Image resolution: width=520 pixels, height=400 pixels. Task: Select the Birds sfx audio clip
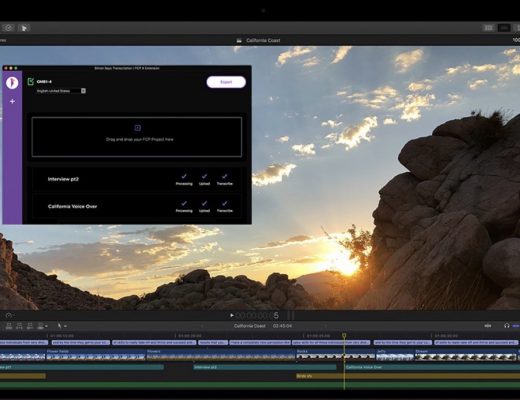coord(408,376)
